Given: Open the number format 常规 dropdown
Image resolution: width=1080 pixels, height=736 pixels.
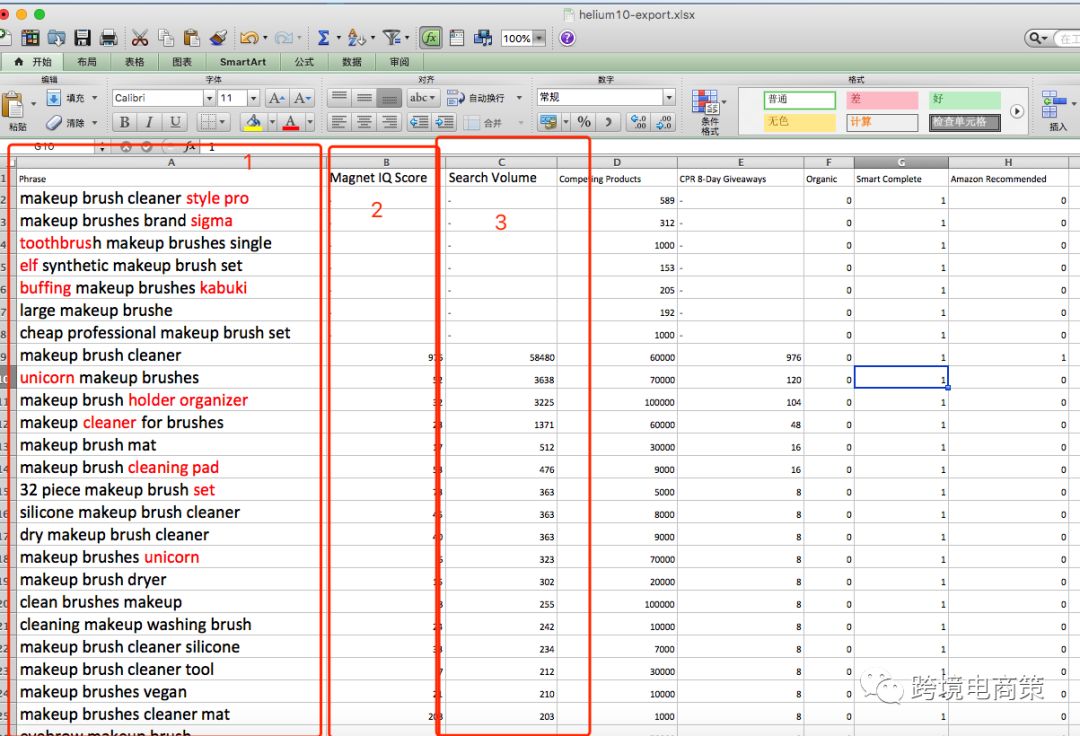Looking at the screenshot, I should (x=669, y=98).
